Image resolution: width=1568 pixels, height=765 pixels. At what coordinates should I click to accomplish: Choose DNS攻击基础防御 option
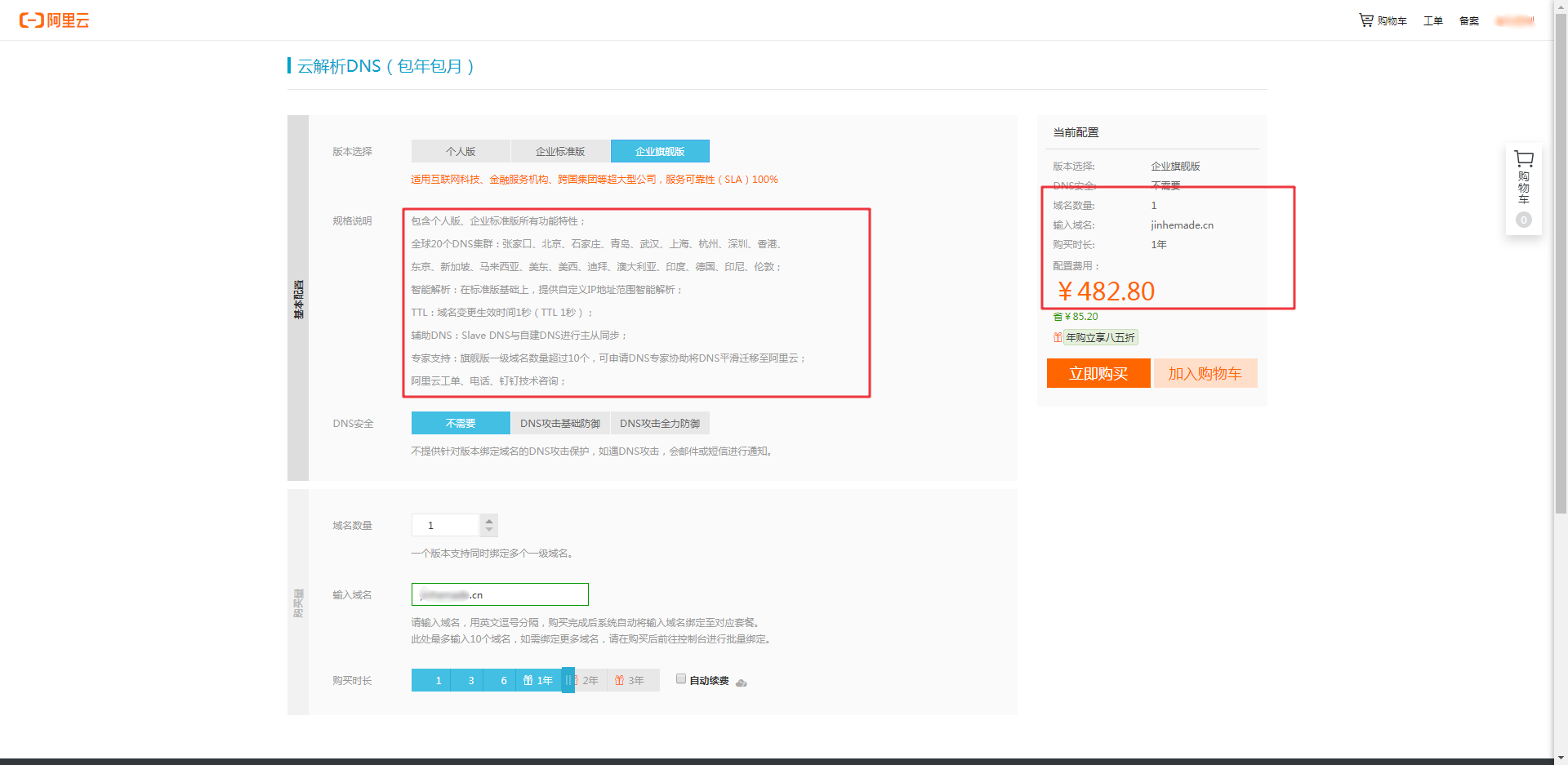[560, 423]
